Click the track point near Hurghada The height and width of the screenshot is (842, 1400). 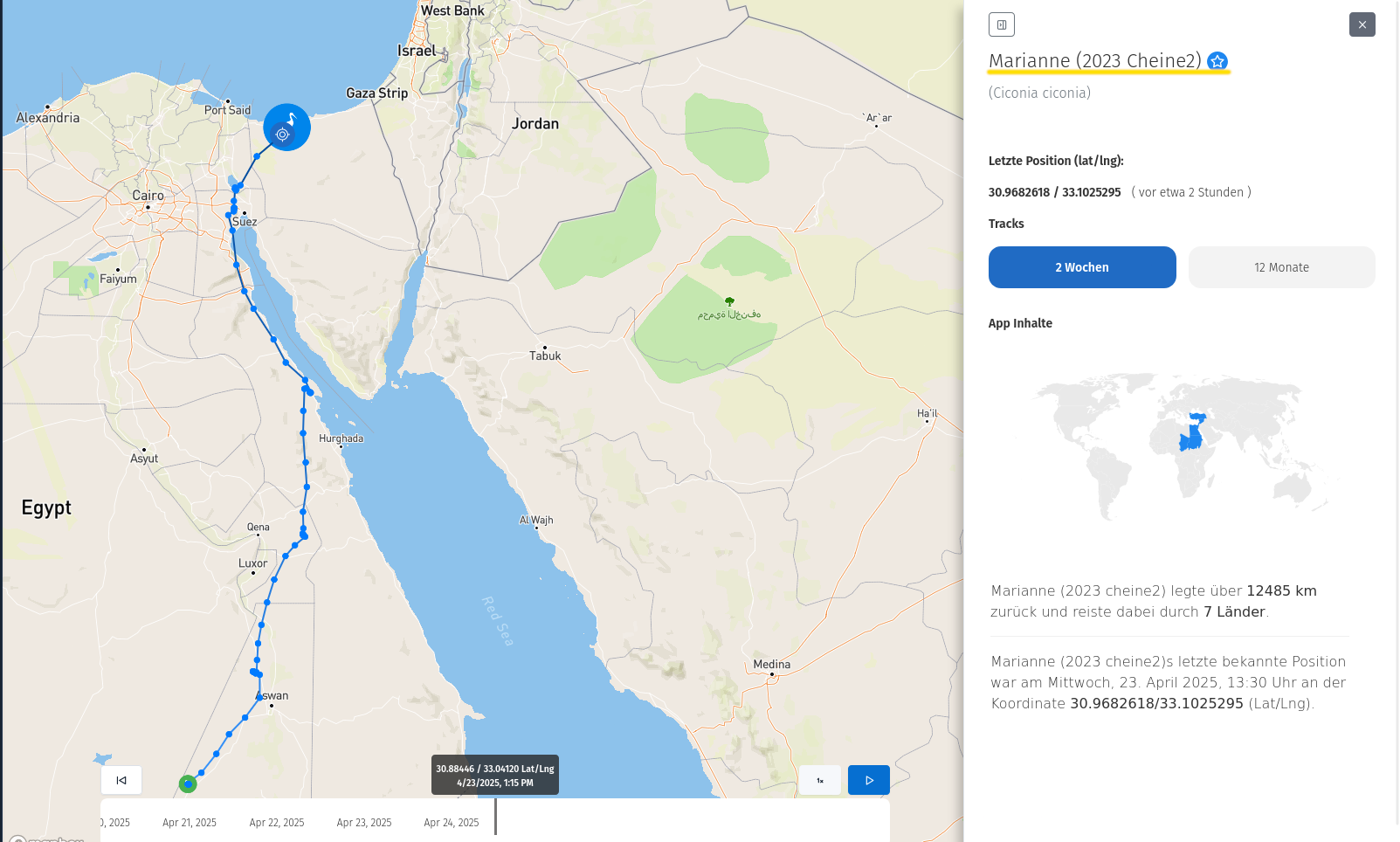pyautogui.click(x=303, y=433)
